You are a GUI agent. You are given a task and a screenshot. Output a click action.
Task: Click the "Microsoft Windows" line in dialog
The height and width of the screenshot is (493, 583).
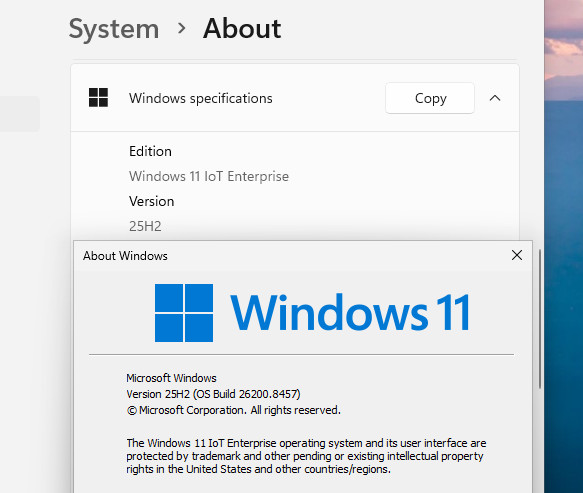tap(171, 378)
